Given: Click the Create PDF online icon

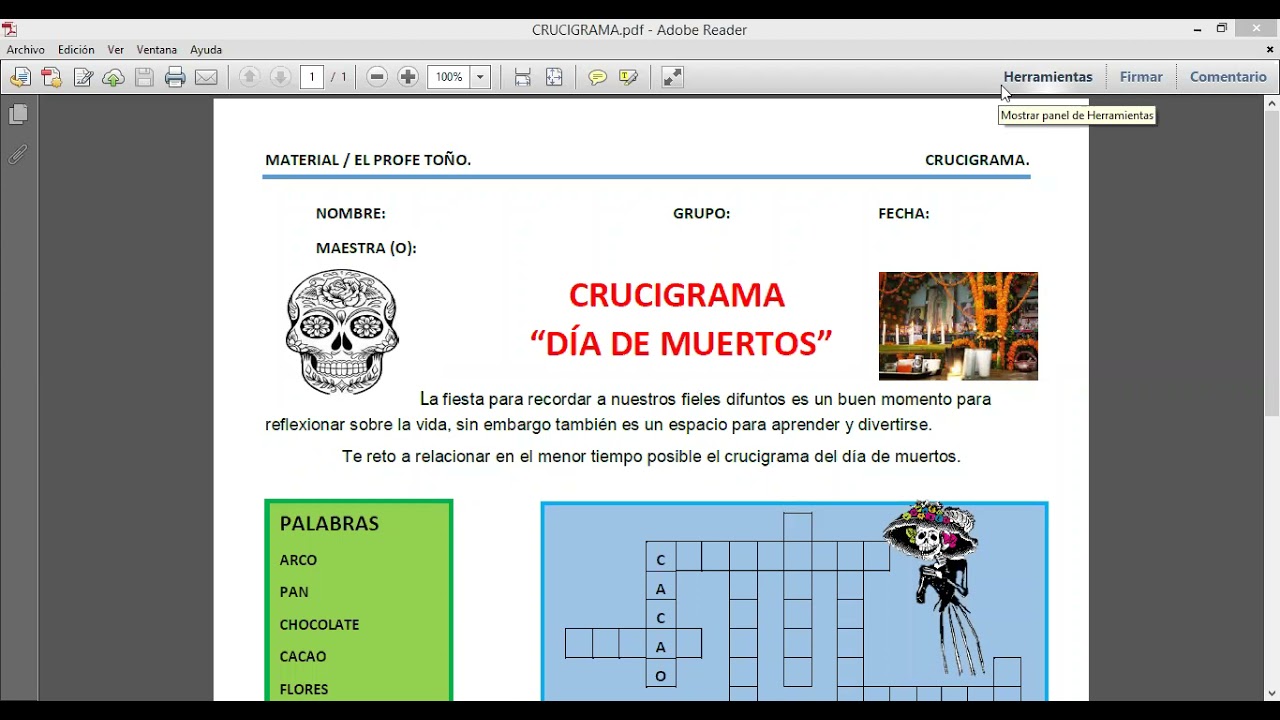Looking at the screenshot, I should 51,77.
